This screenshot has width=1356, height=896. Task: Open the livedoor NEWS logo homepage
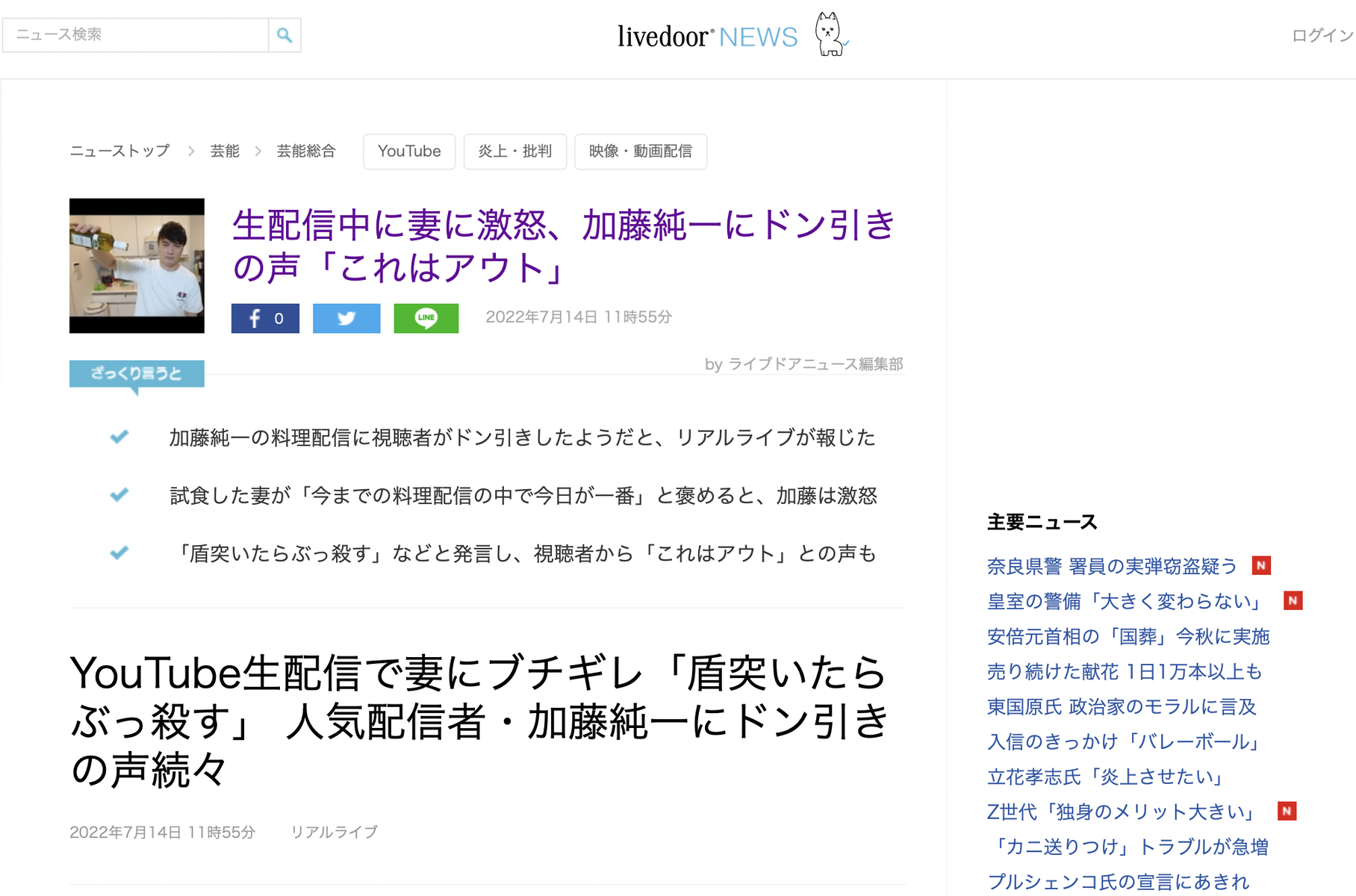point(707,36)
